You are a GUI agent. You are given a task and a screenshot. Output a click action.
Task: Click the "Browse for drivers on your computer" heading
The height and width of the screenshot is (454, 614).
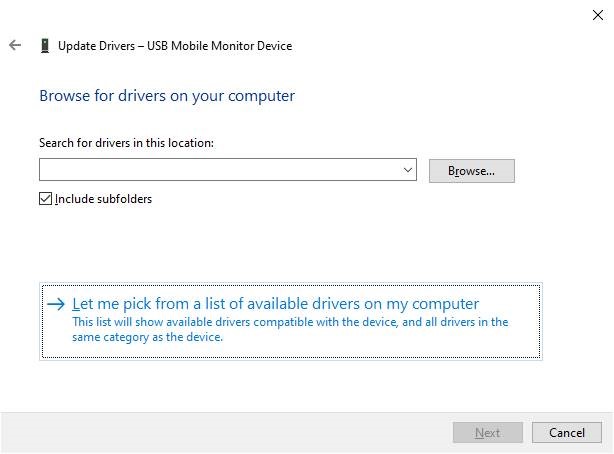pyautogui.click(x=167, y=96)
